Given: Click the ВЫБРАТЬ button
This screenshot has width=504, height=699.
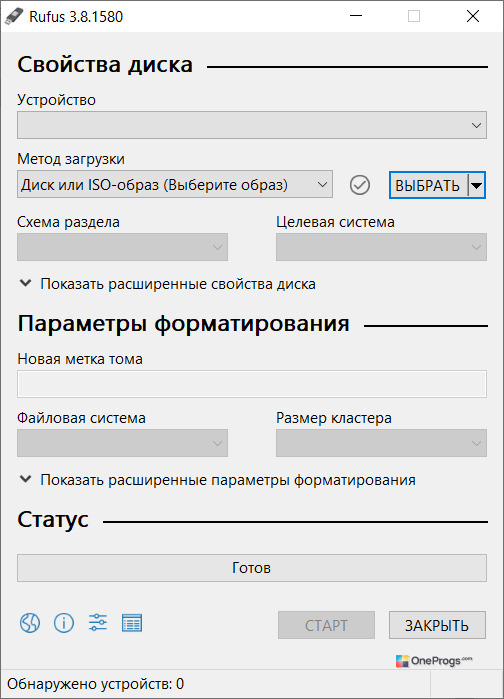Looking at the screenshot, I should (x=428, y=185).
